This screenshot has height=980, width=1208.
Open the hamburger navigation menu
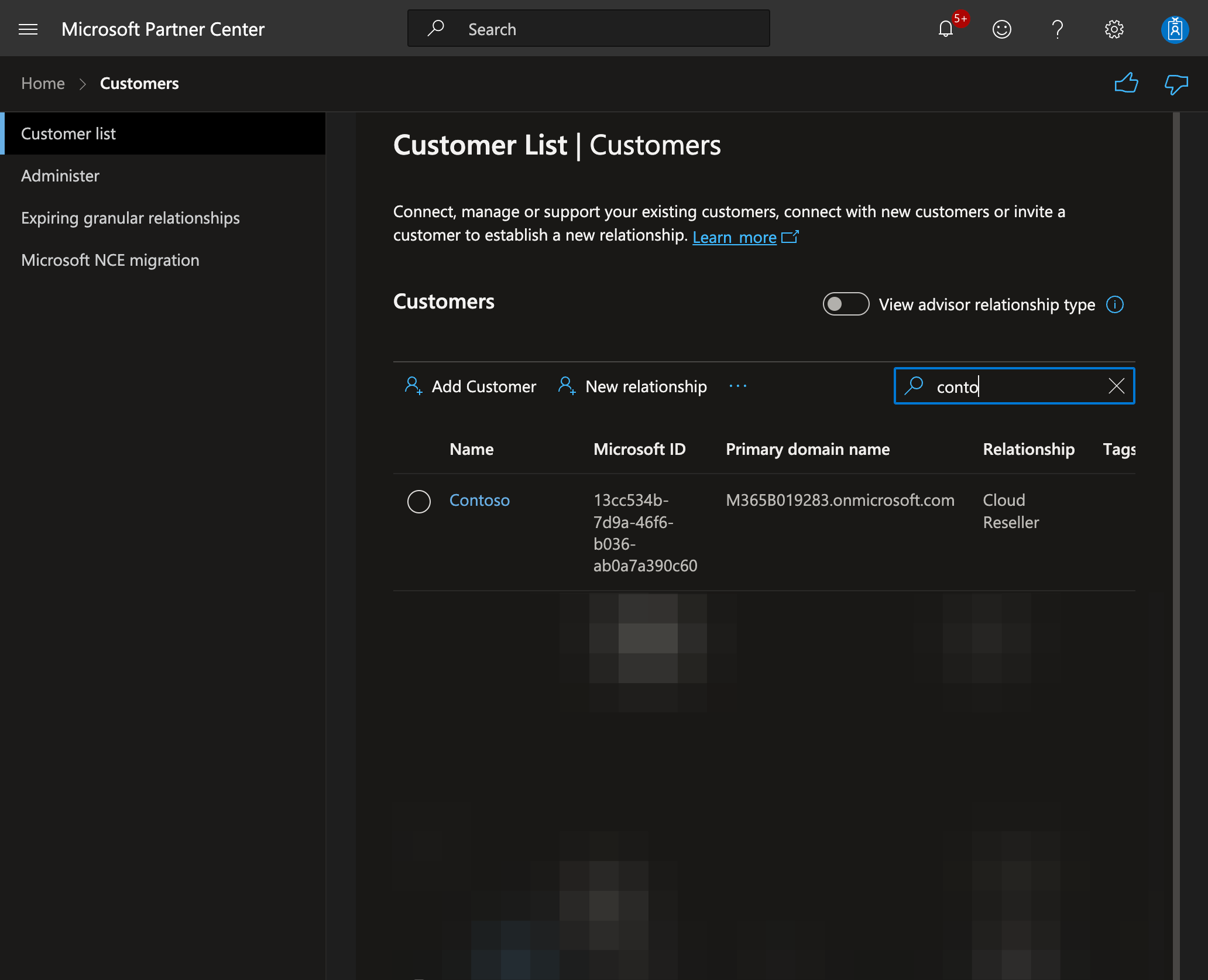point(28,29)
